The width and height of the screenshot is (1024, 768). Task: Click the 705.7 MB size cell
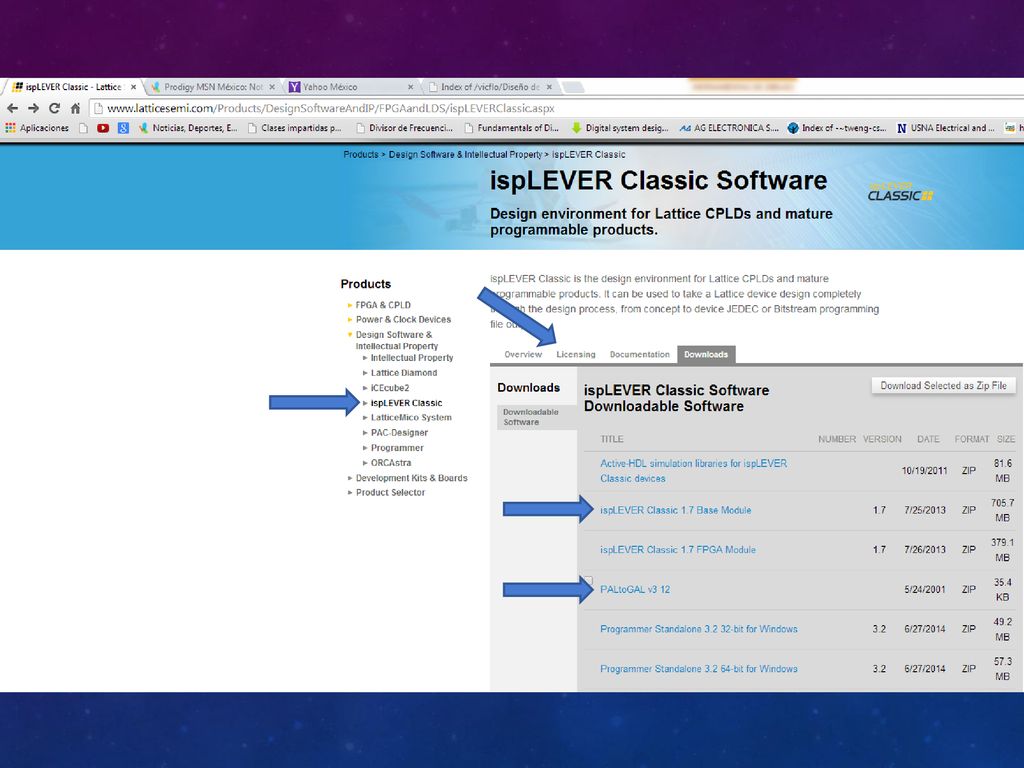point(1002,510)
